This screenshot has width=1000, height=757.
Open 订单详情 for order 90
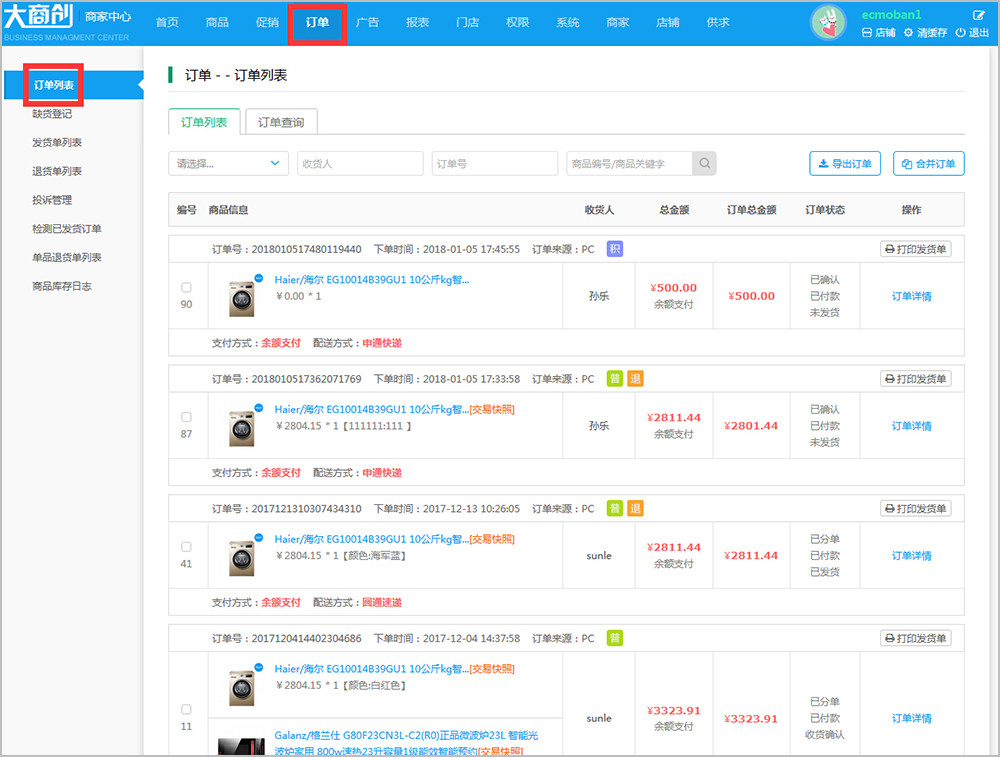pos(911,296)
